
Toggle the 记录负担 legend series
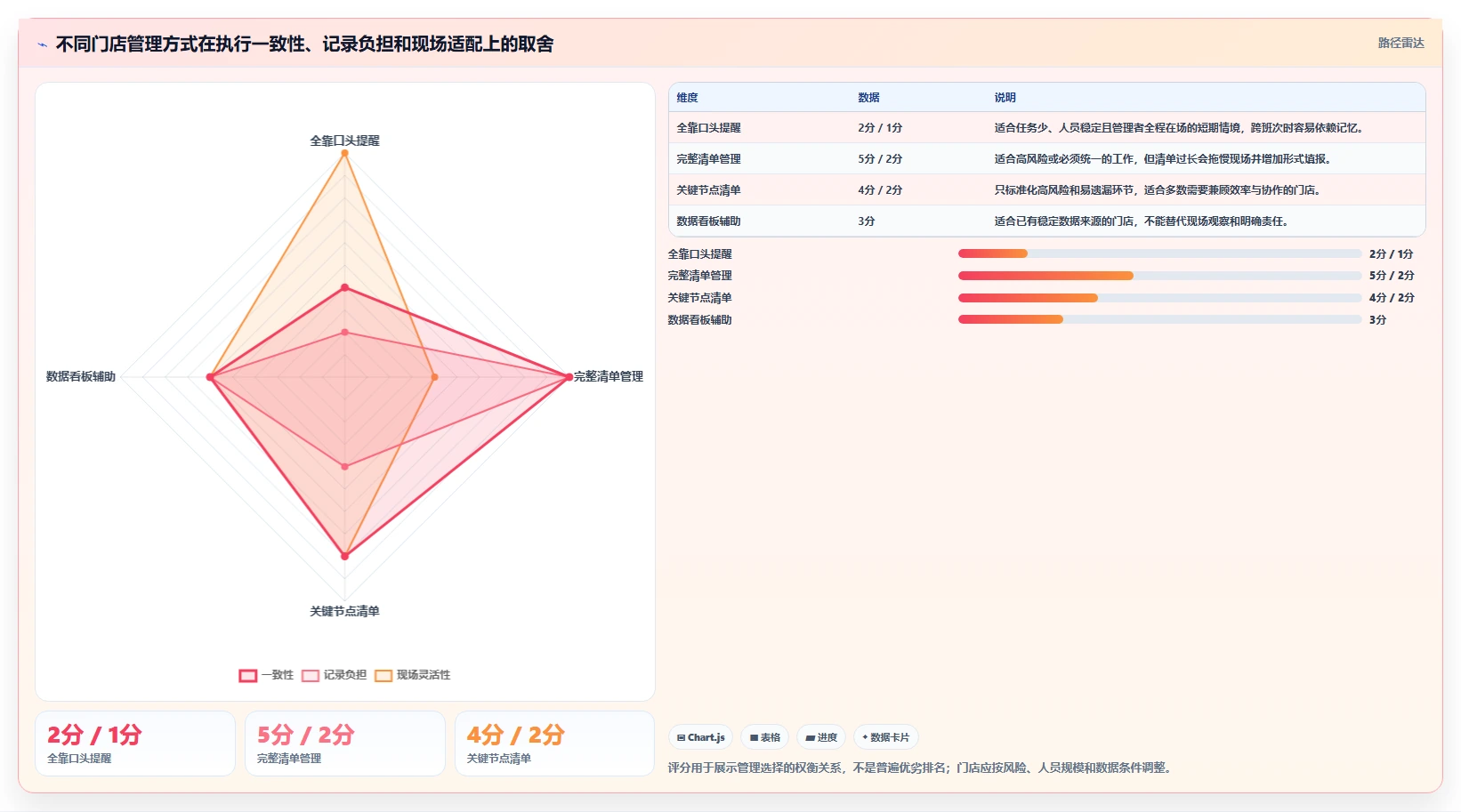[x=334, y=675]
